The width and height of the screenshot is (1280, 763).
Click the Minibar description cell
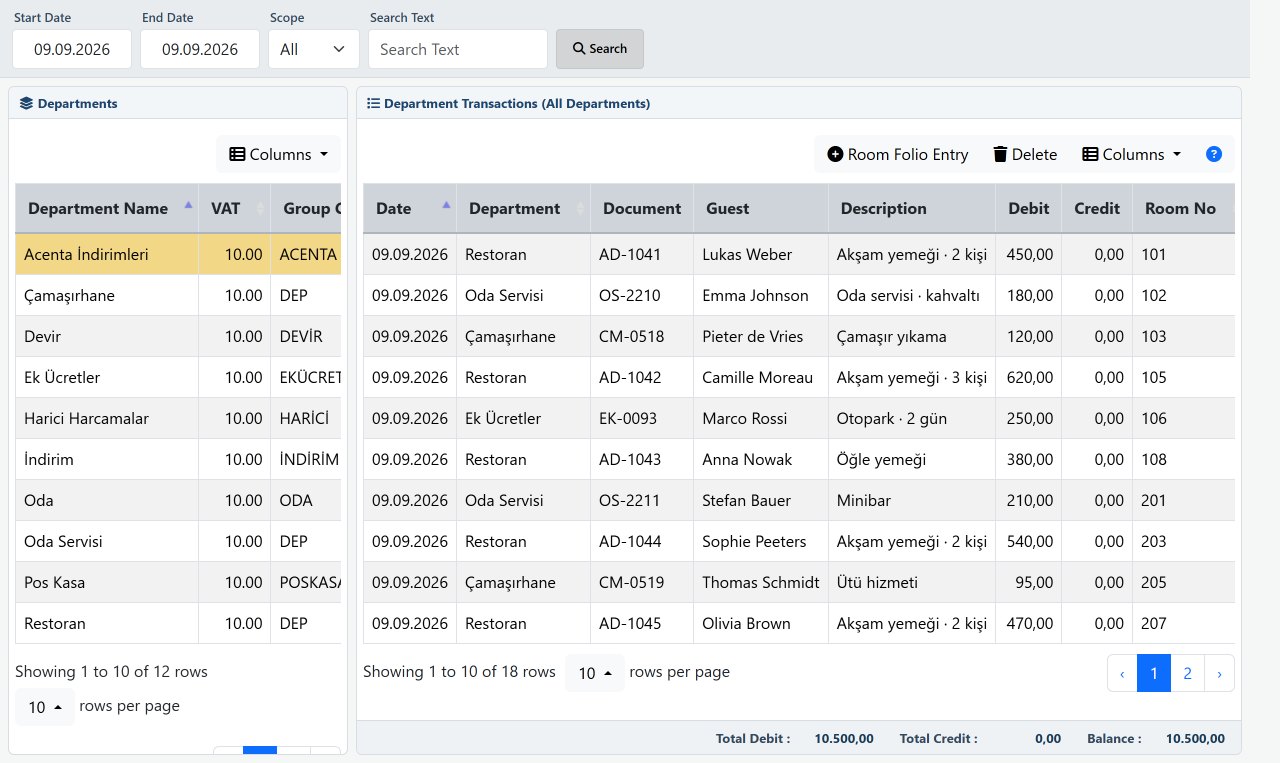click(x=912, y=500)
